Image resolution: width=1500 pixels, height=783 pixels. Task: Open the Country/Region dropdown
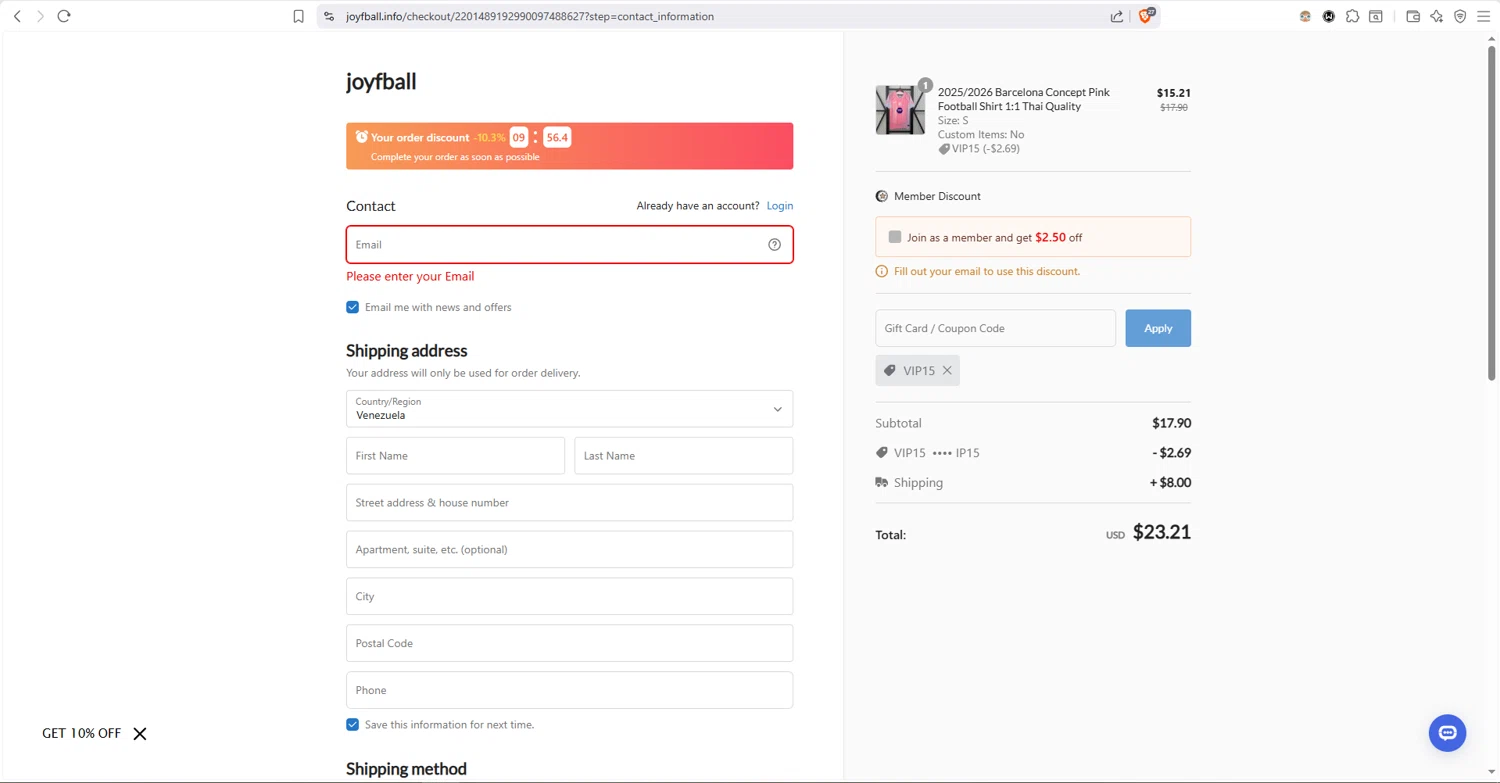[569, 409]
